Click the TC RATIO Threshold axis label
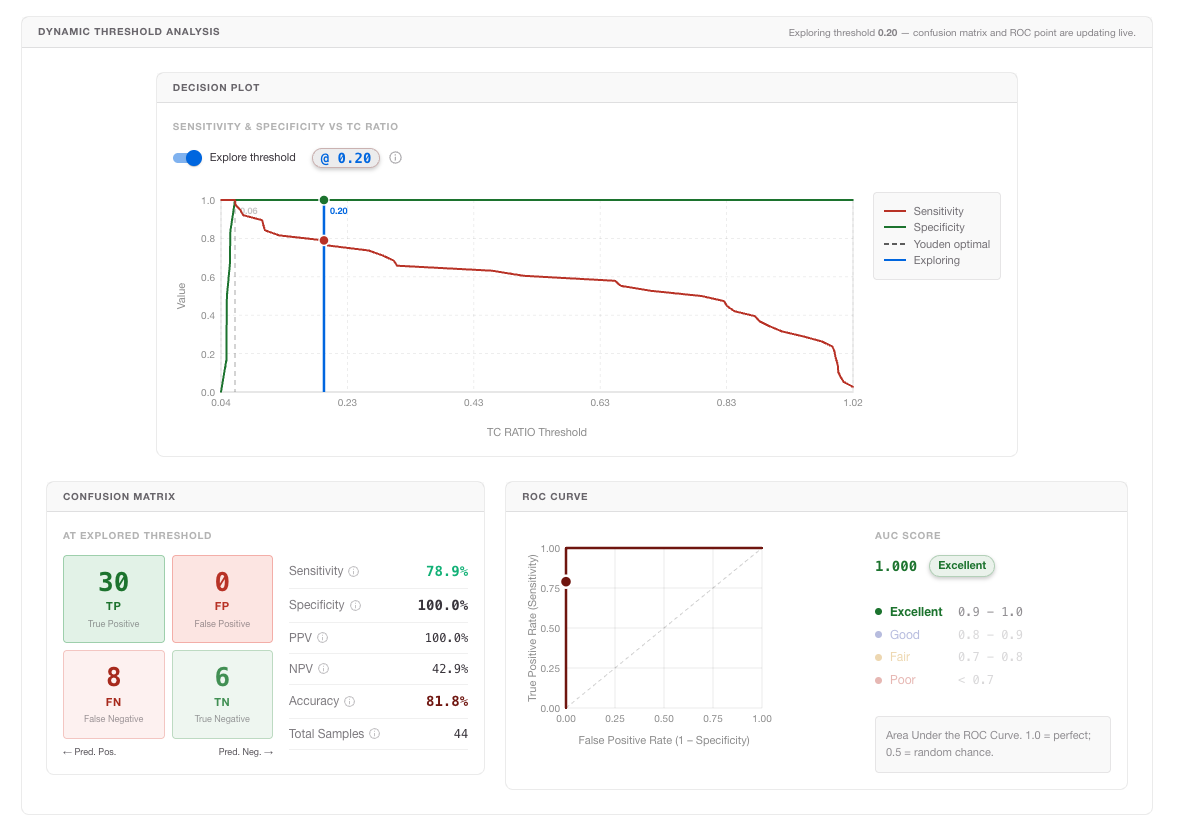Viewport: 1178px width, 836px height. click(536, 433)
